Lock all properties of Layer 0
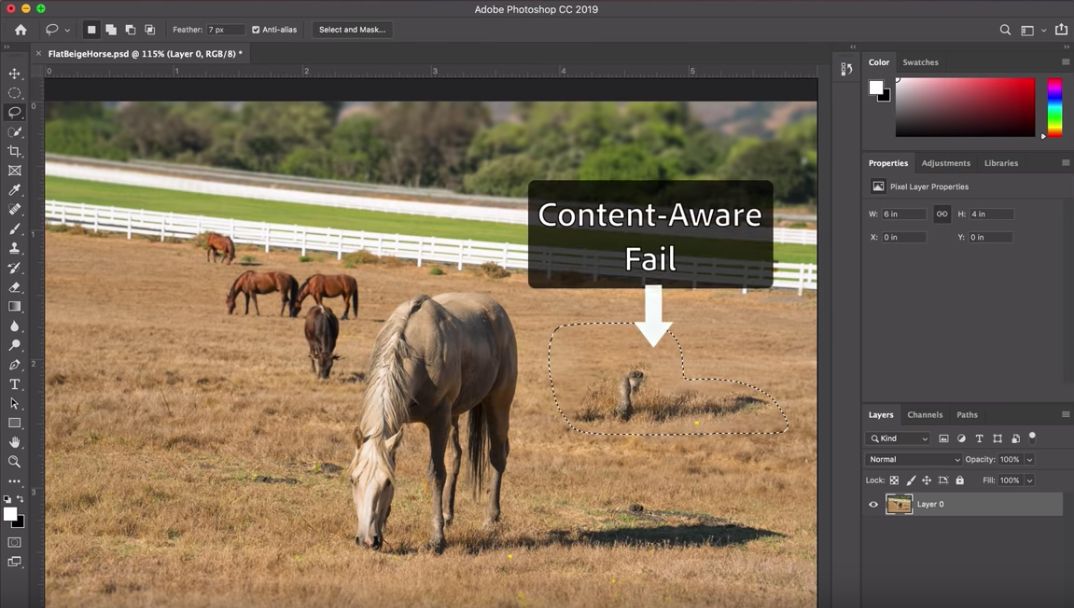The height and width of the screenshot is (608, 1074). pos(958,480)
